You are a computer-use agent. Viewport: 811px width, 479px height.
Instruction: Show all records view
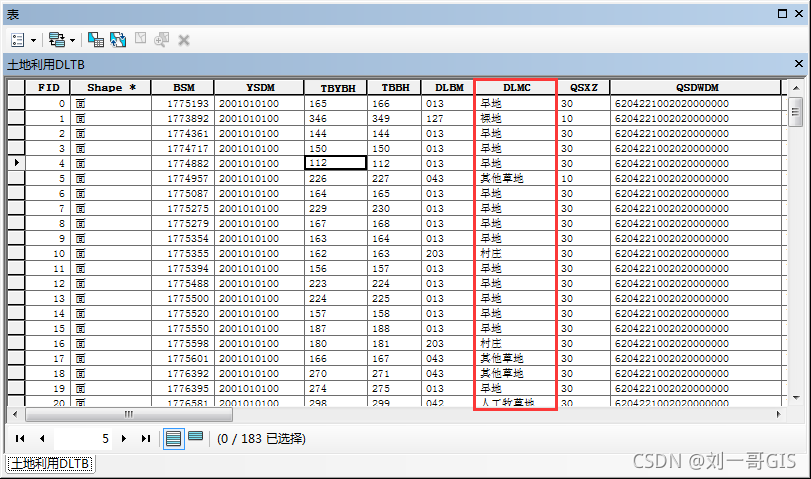click(x=174, y=439)
